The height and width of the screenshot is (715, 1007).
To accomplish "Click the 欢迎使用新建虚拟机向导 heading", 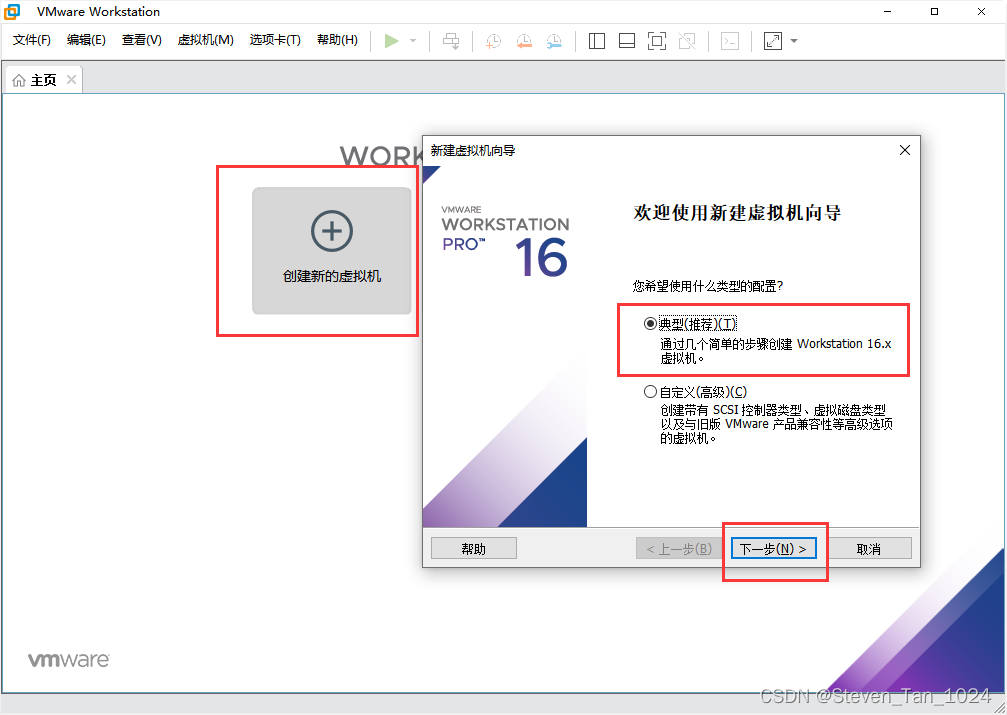I will click(737, 213).
